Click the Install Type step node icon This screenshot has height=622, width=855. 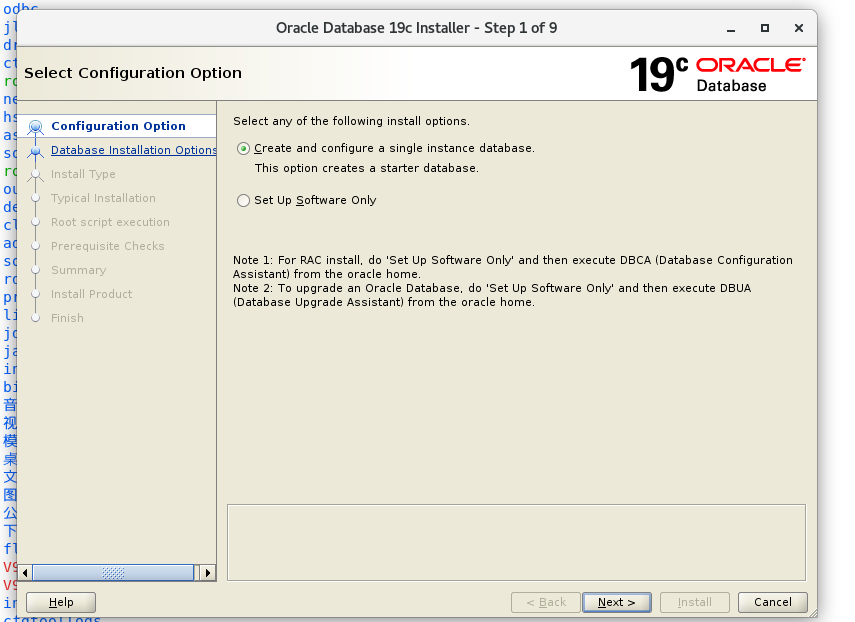35,174
